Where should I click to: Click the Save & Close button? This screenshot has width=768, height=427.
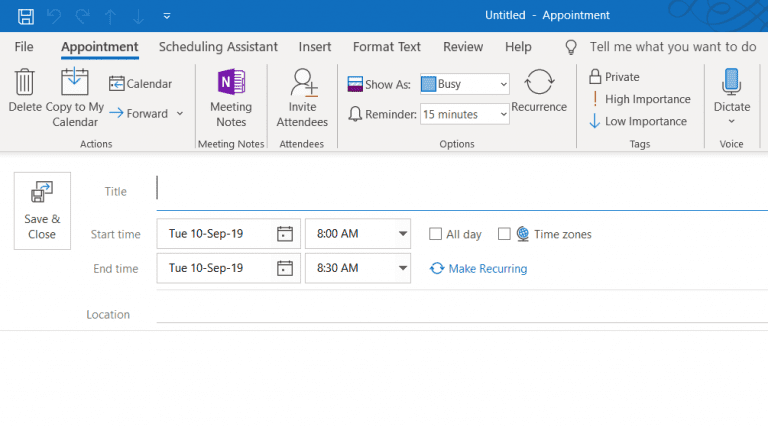click(42, 211)
